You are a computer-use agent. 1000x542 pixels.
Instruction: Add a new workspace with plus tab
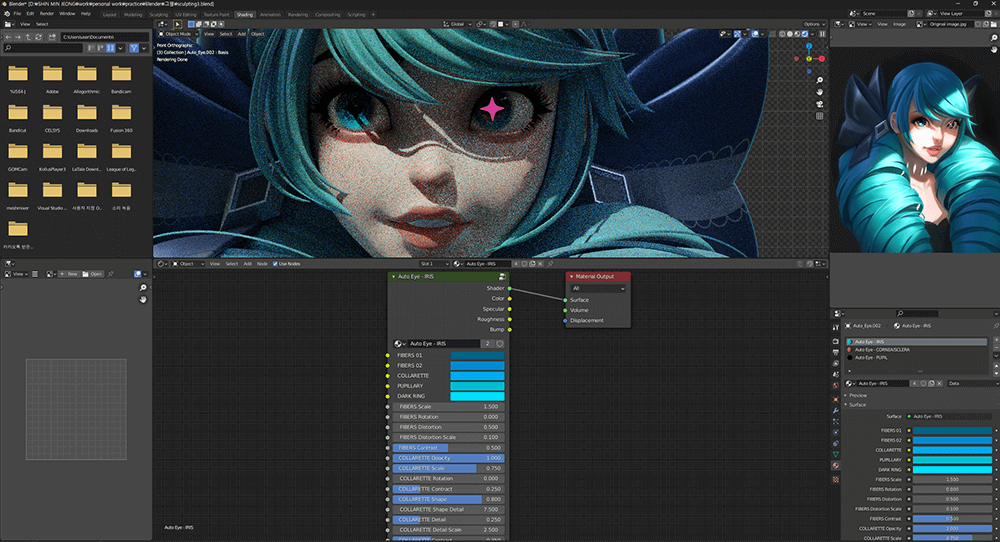pos(374,14)
